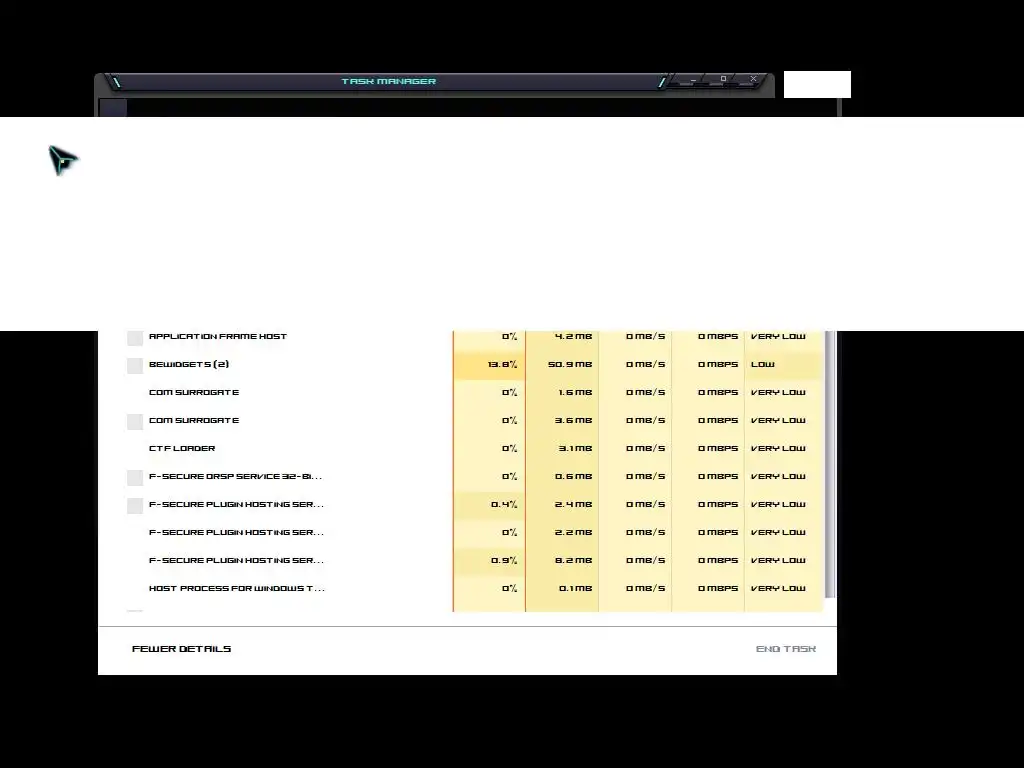1024x768 pixels.
Task: Click the End Task button
Action: [786, 648]
